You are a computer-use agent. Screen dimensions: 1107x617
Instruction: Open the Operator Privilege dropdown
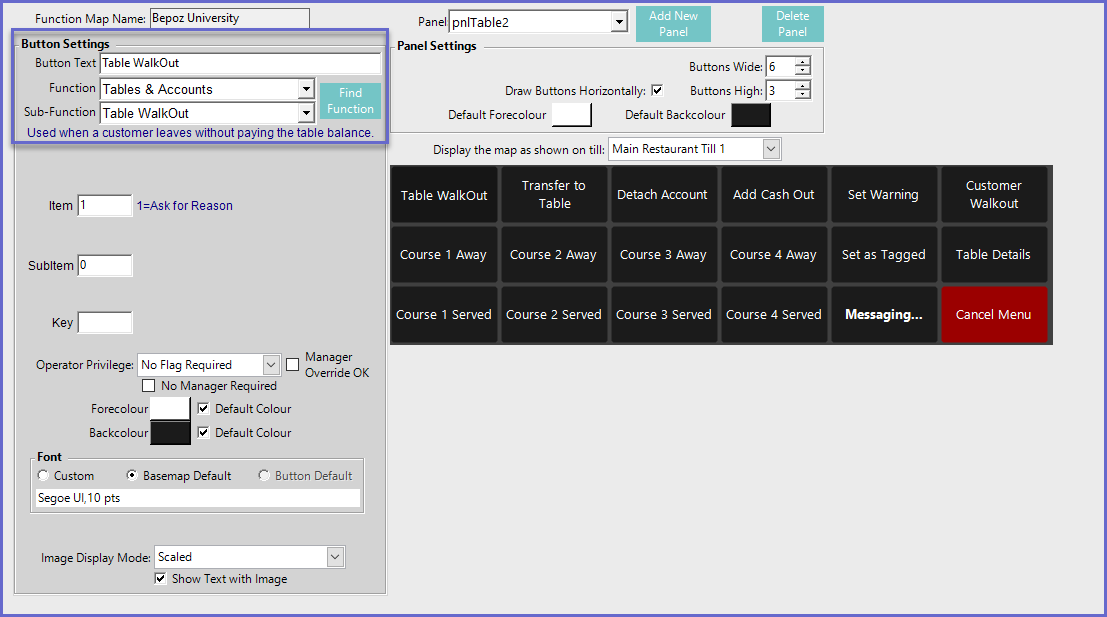271,365
